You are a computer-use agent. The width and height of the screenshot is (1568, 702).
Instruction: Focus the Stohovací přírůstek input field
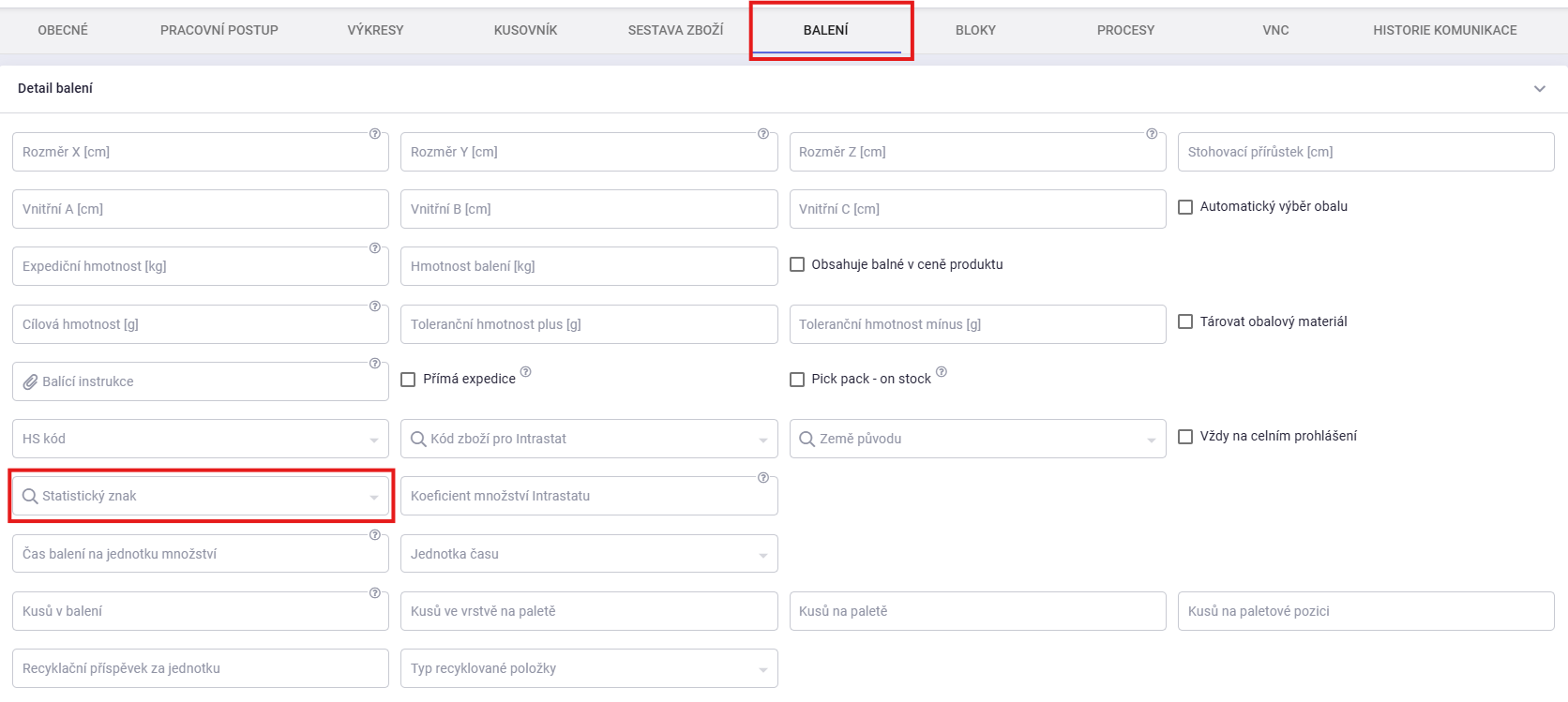click(1365, 152)
